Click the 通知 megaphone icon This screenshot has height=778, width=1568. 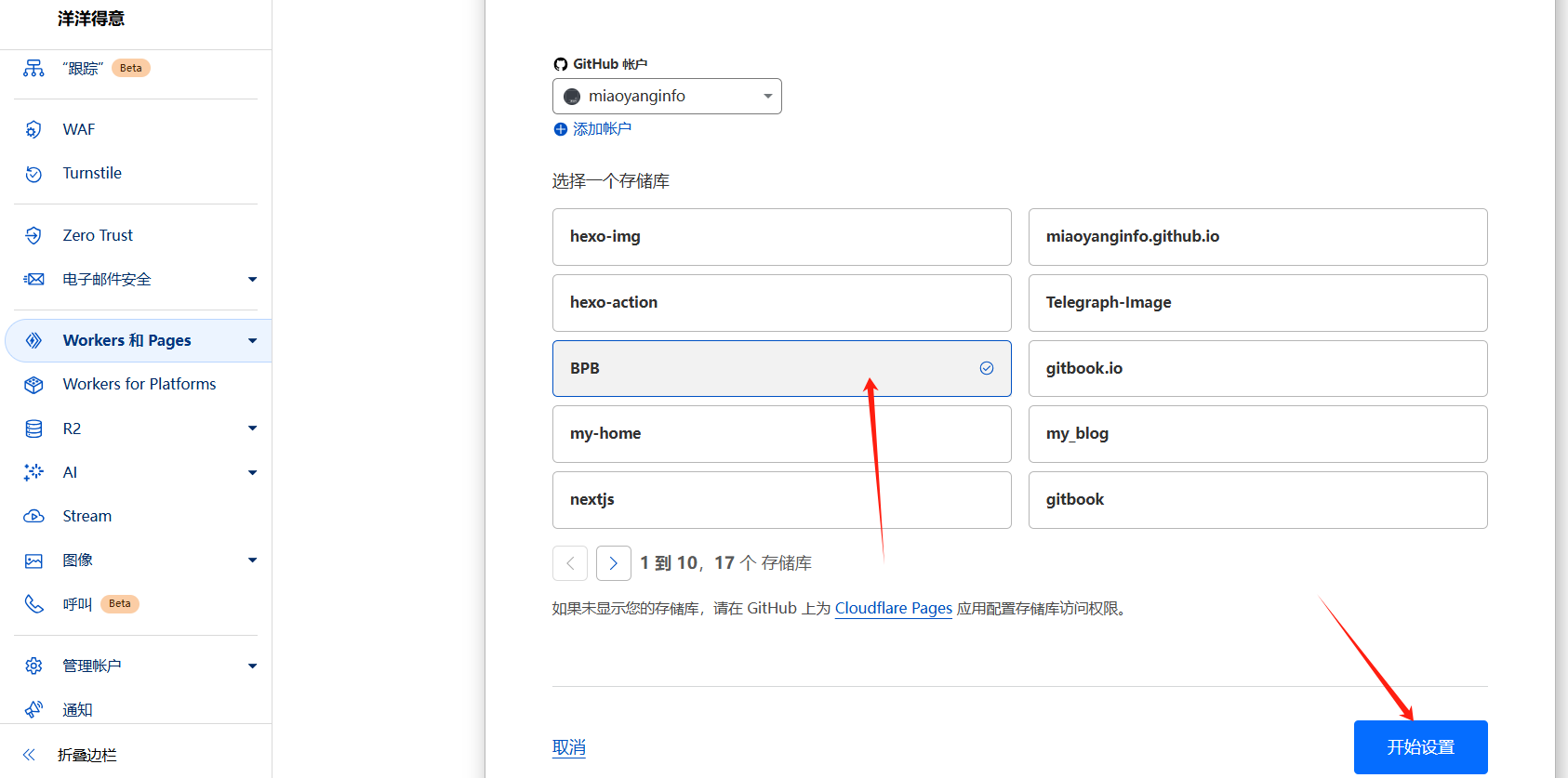pyautogui.click(x=33, y=709)
